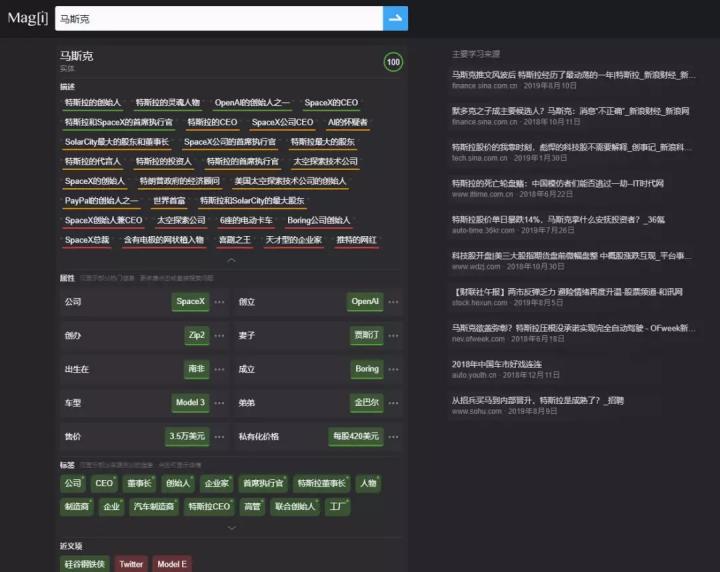Viewport: 720px width, 572px height.
Task: Select the 高管 tag
Action: (252, 507)
